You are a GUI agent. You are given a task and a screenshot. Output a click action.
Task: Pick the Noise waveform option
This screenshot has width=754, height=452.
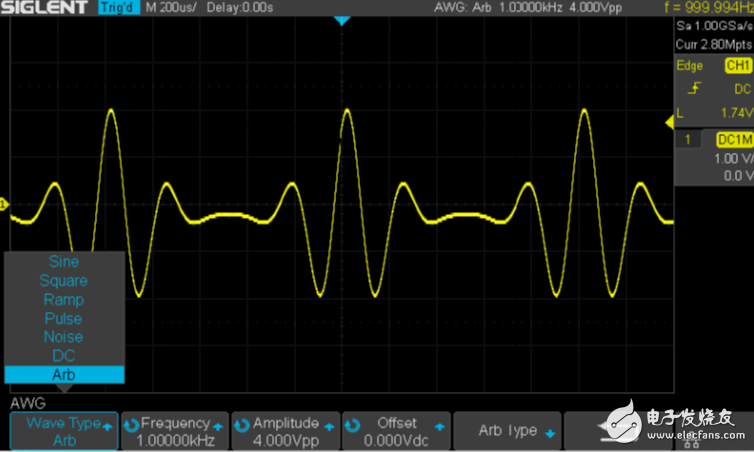click(64, 337)
